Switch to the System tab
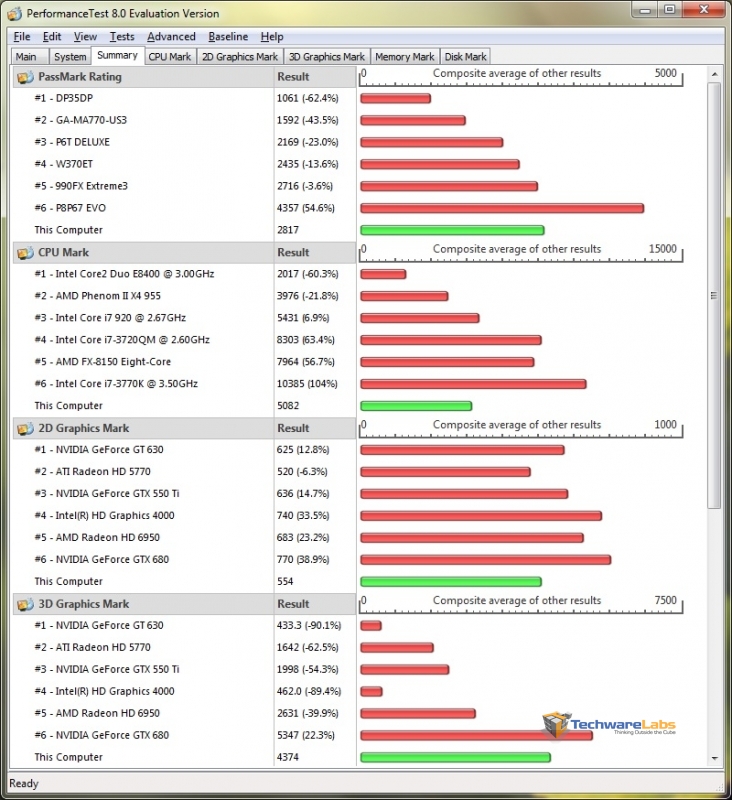 (x=70, y=57)
